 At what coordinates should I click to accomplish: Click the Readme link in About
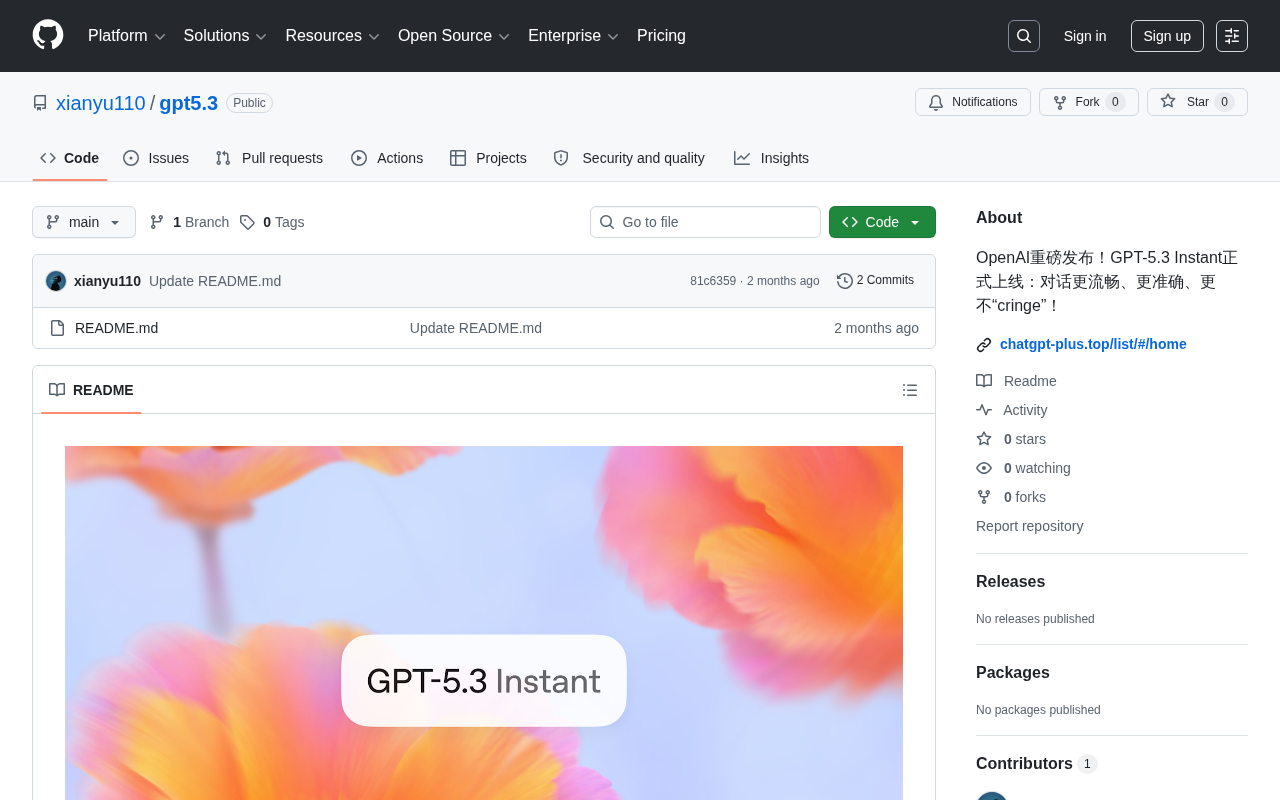(x=1030, y=381)
